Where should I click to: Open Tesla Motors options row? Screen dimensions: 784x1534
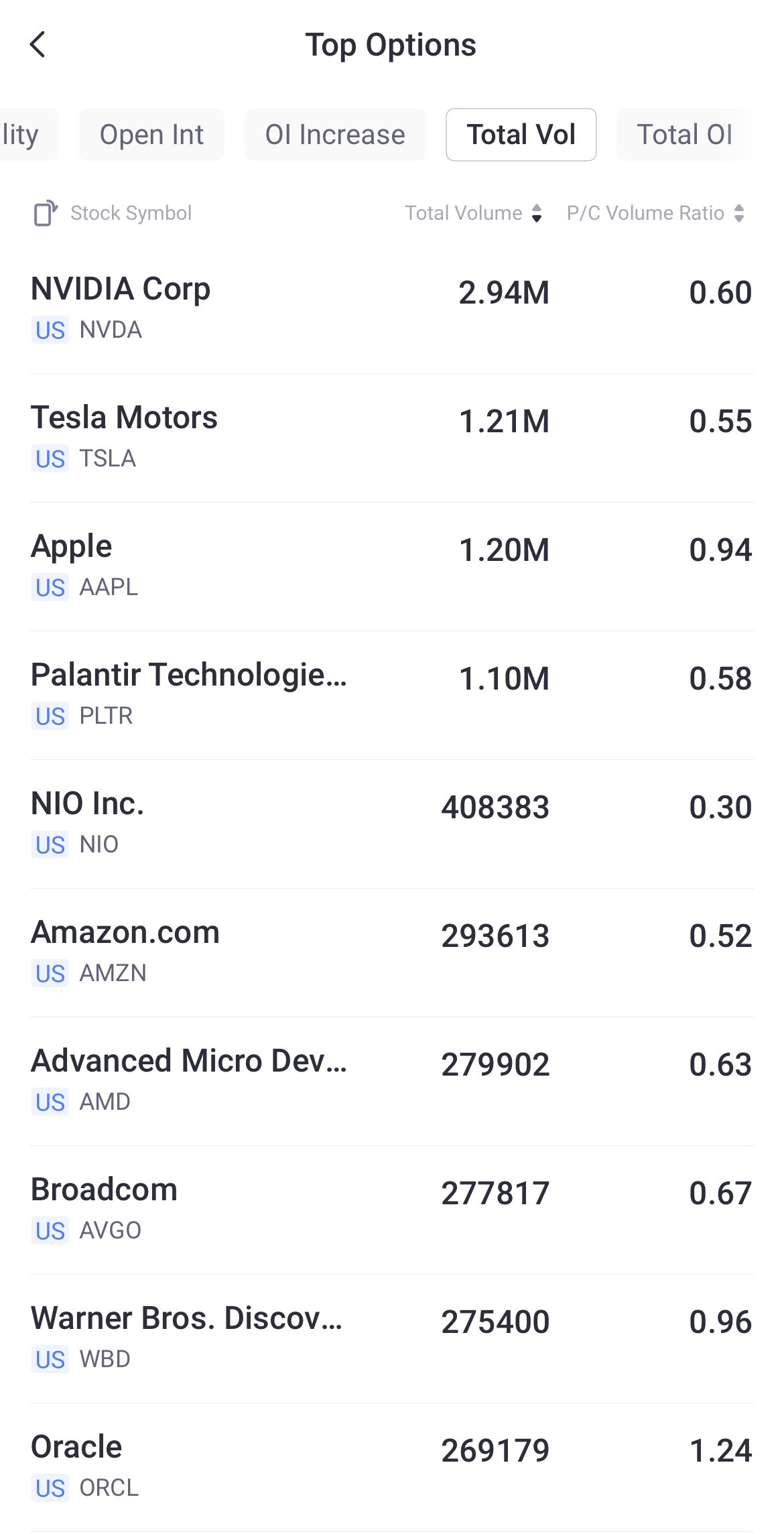[x=392, y=437]
